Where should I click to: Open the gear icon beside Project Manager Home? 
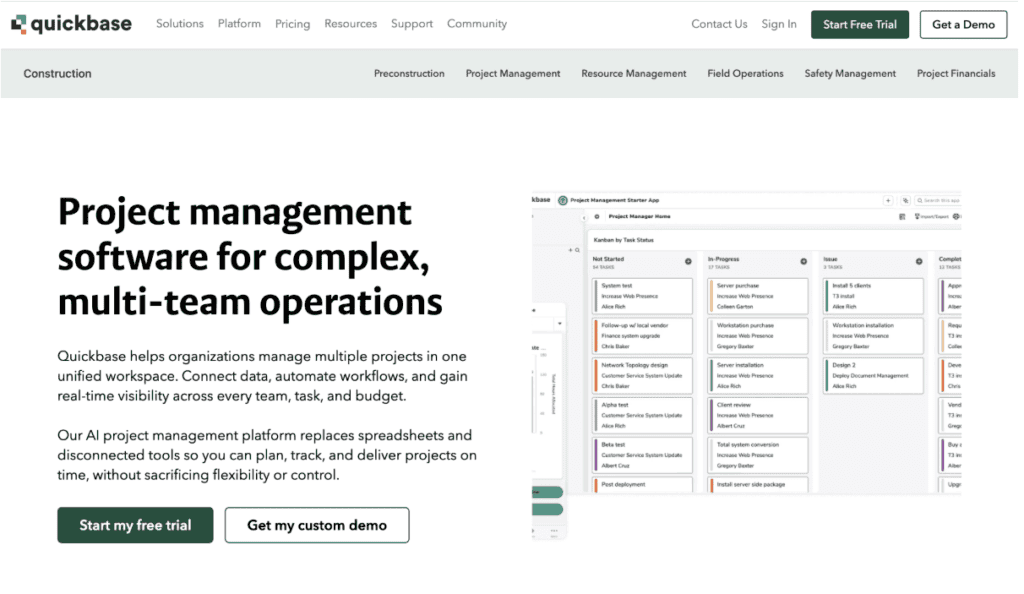tap(597, 216)
